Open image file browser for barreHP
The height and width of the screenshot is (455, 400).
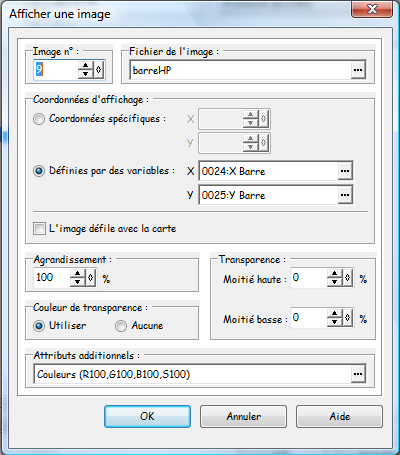click(358, 70)
